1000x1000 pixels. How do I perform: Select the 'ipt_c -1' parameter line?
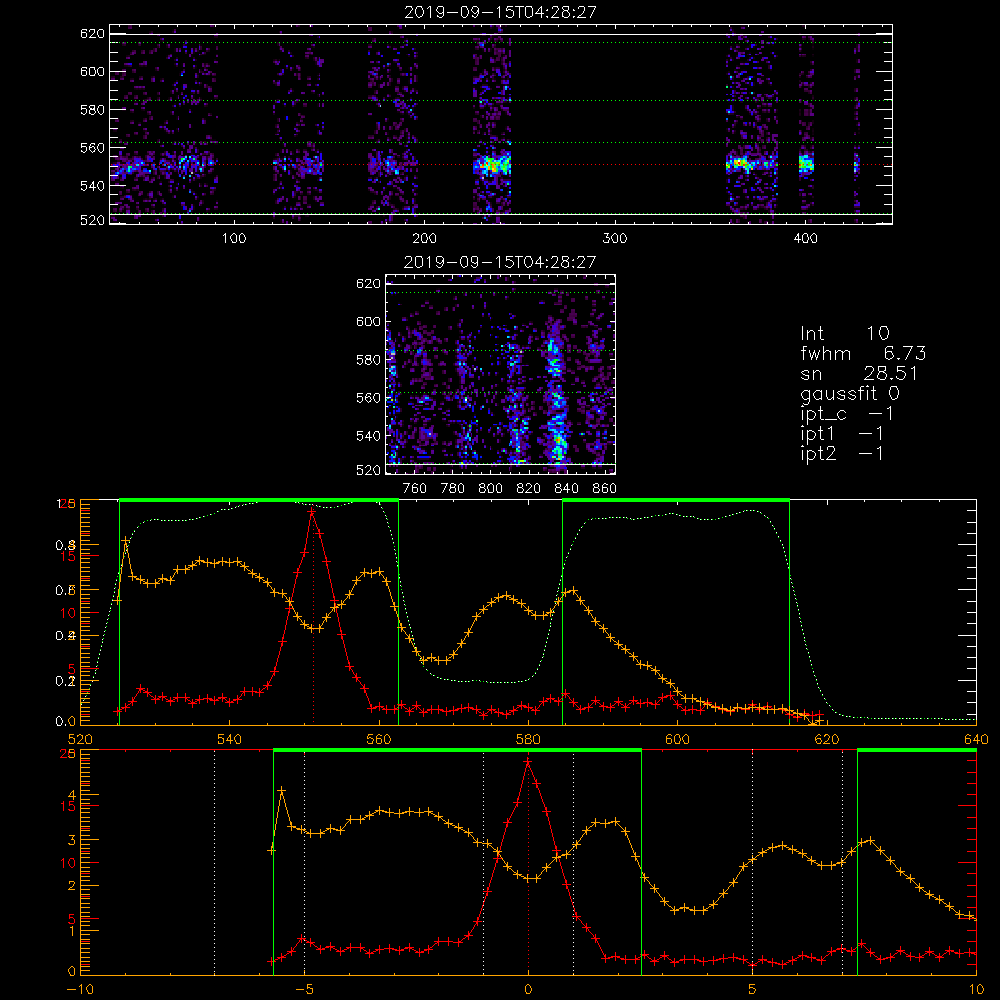[x=848, y=415]
